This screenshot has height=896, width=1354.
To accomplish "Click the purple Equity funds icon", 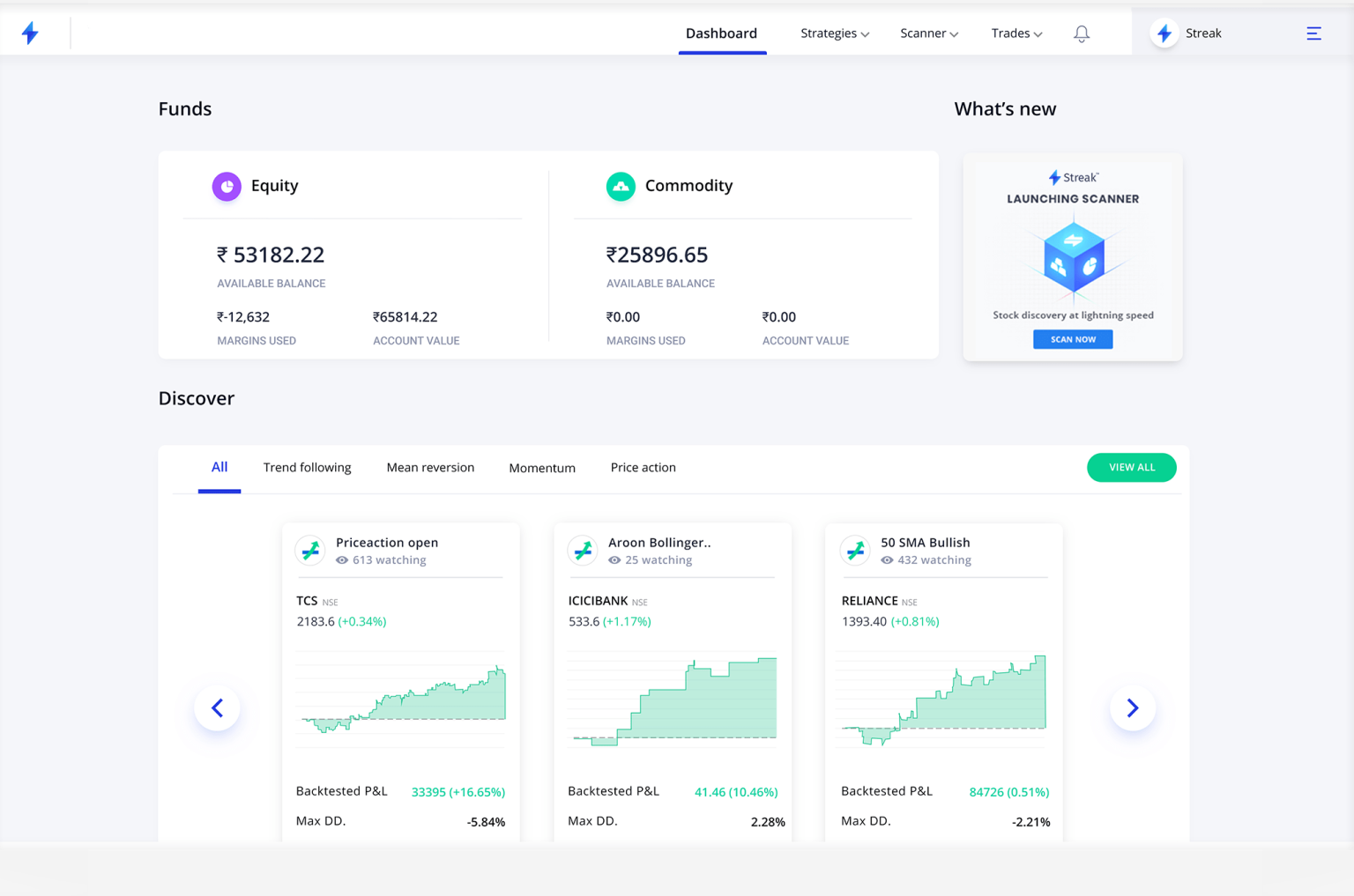I will tap(227, 186).
